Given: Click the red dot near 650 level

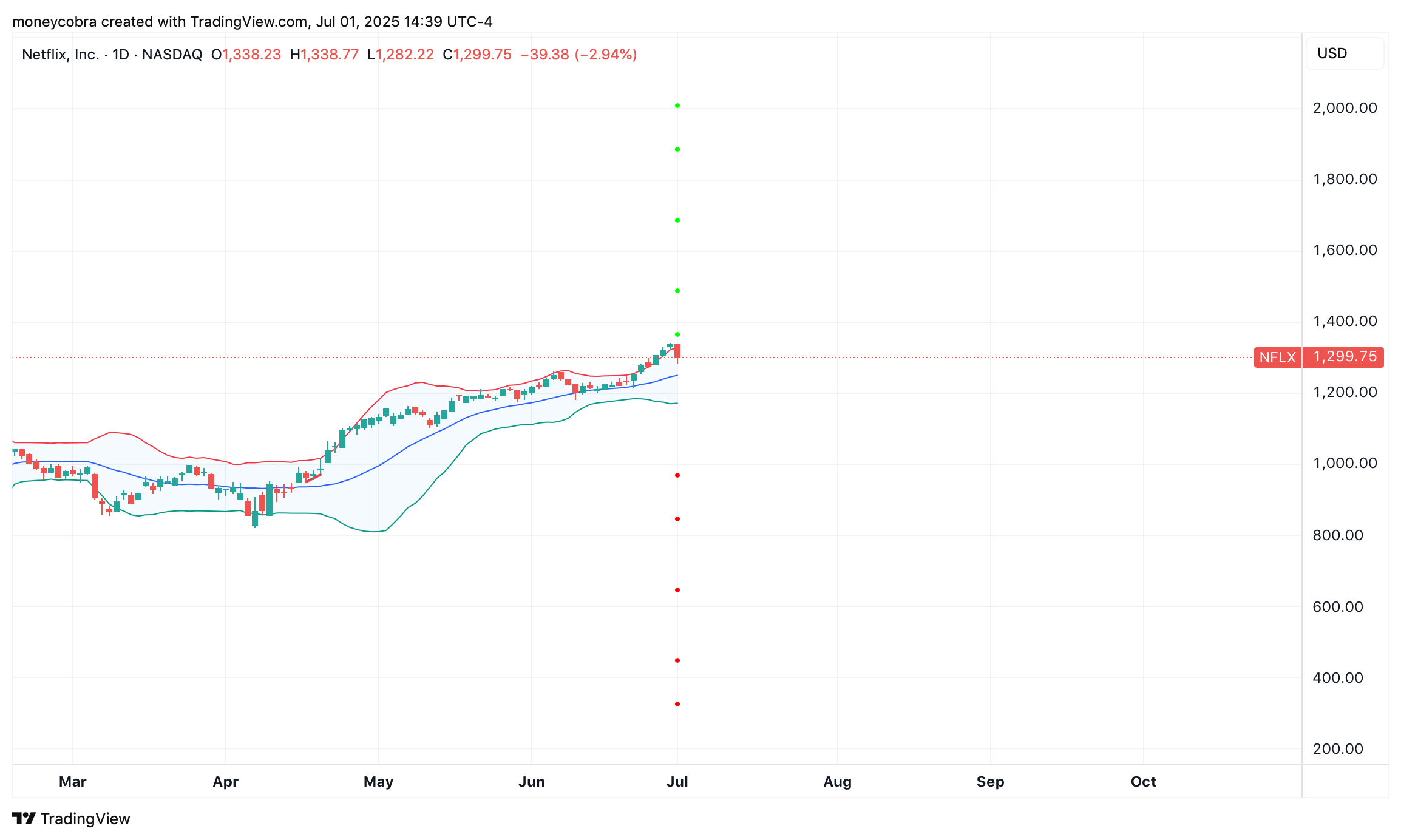Looking at the screenshot, I should tap(677, 590).
